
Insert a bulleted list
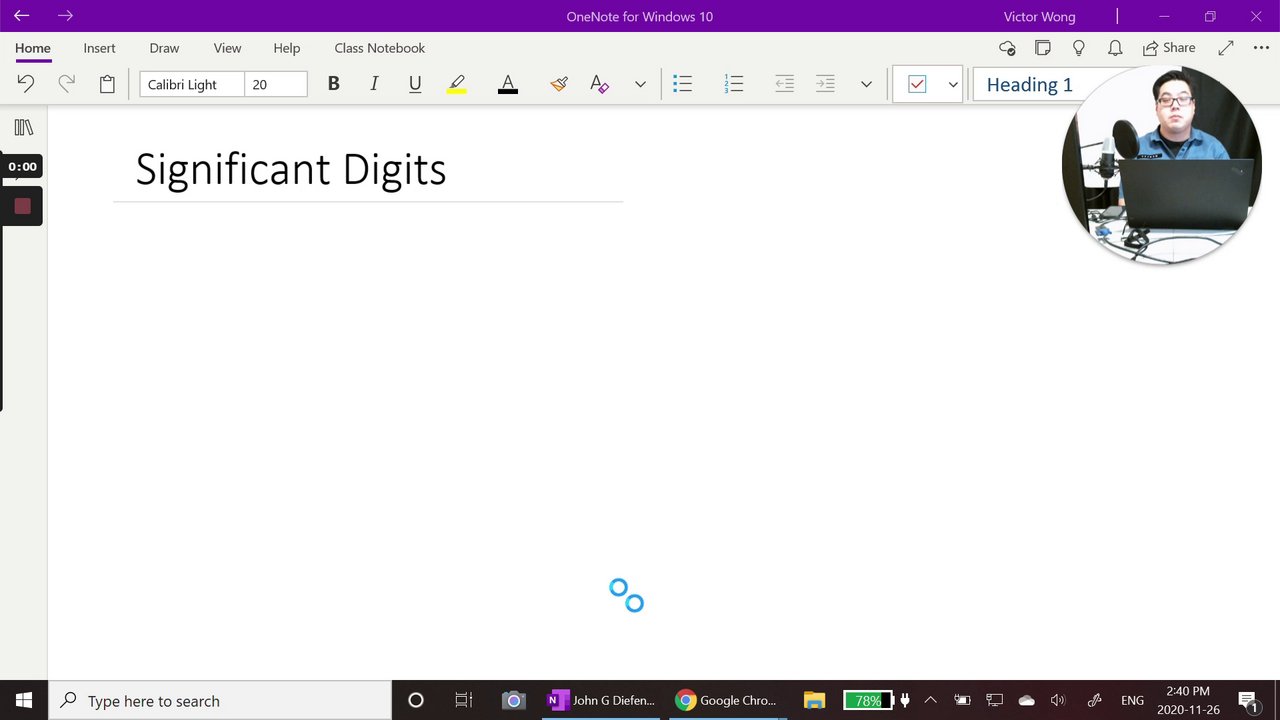[x=683, y=85]
